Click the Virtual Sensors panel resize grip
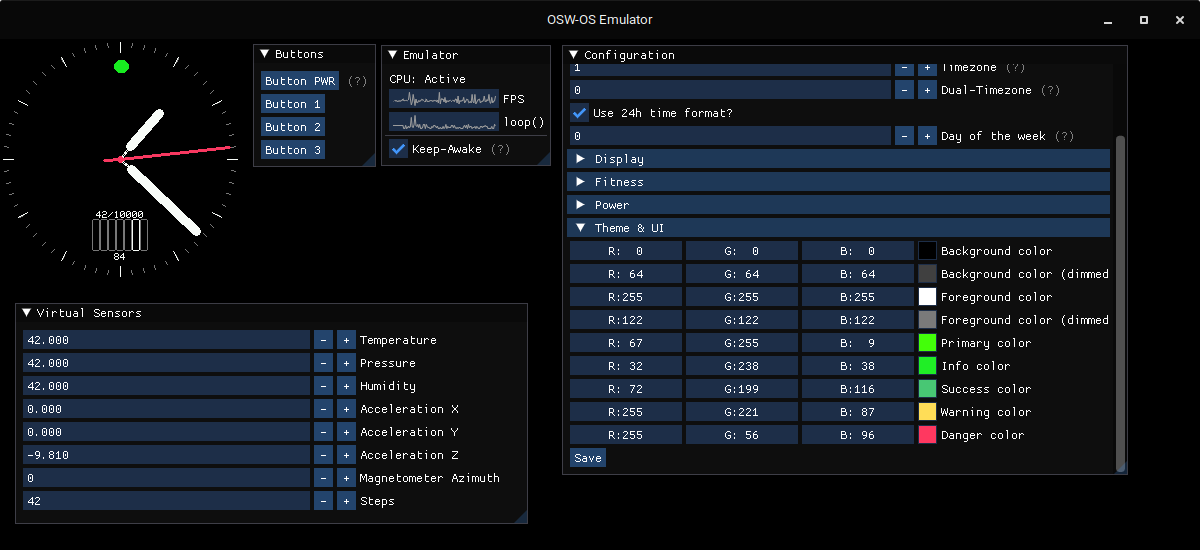 click(519, 515)
